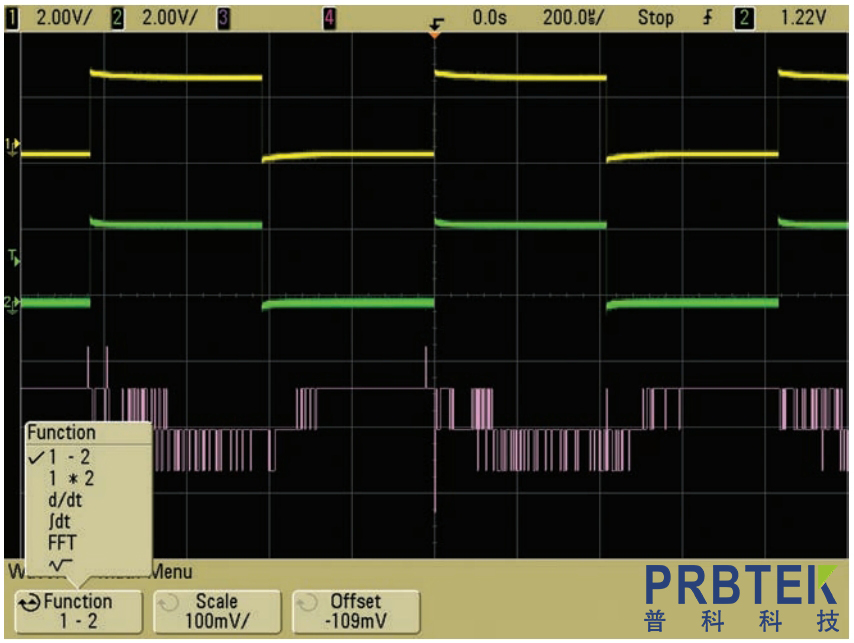Click the channel 3 indicator in status bar
This screenshot has width=854, height=643.
pos(224,17)
